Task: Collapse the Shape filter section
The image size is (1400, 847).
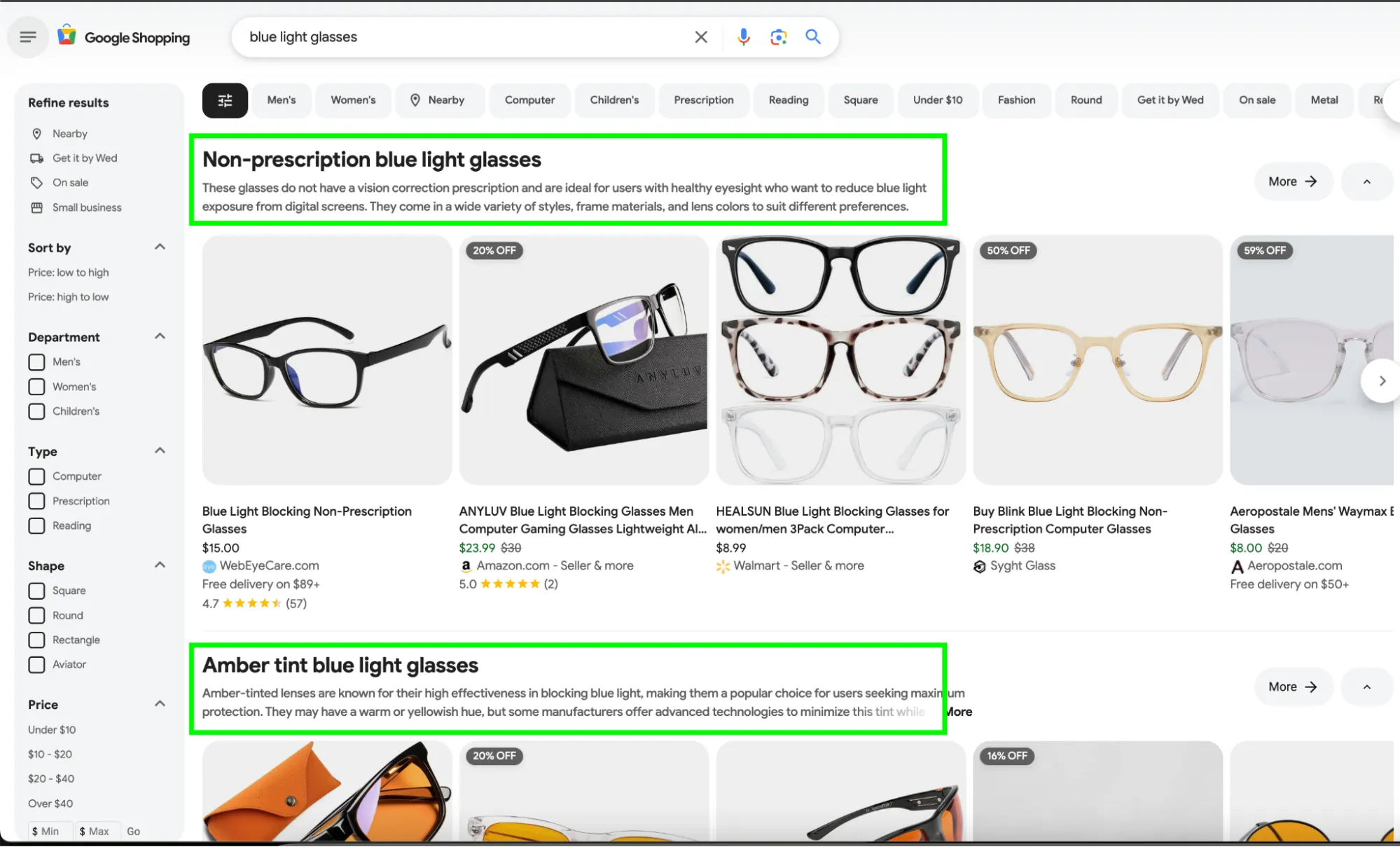Action: [x=160, y=565]
